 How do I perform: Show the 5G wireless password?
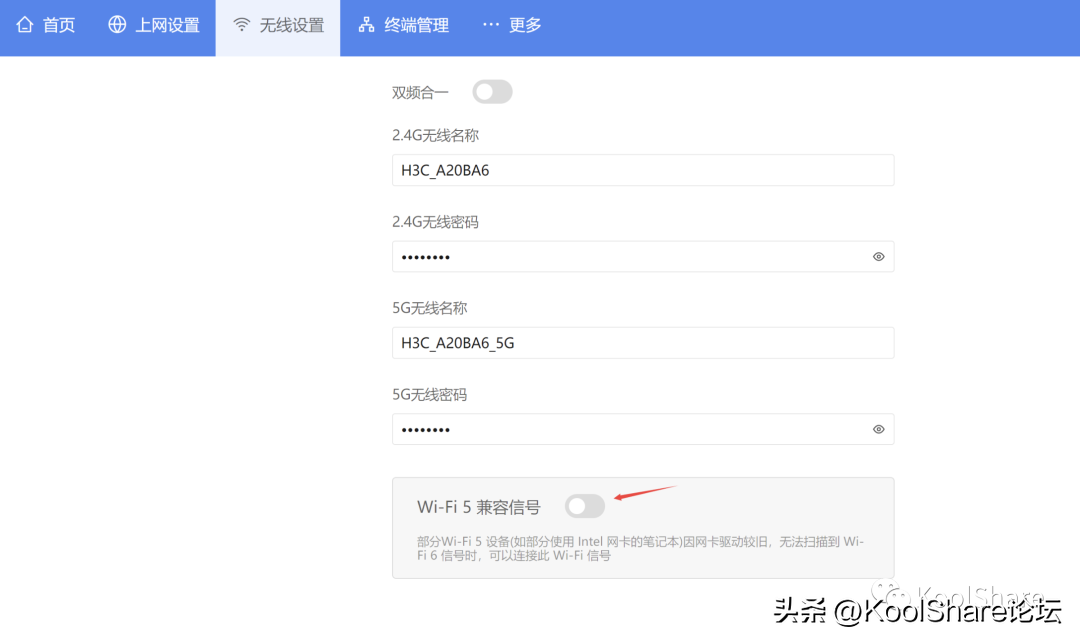coord(878,430)
